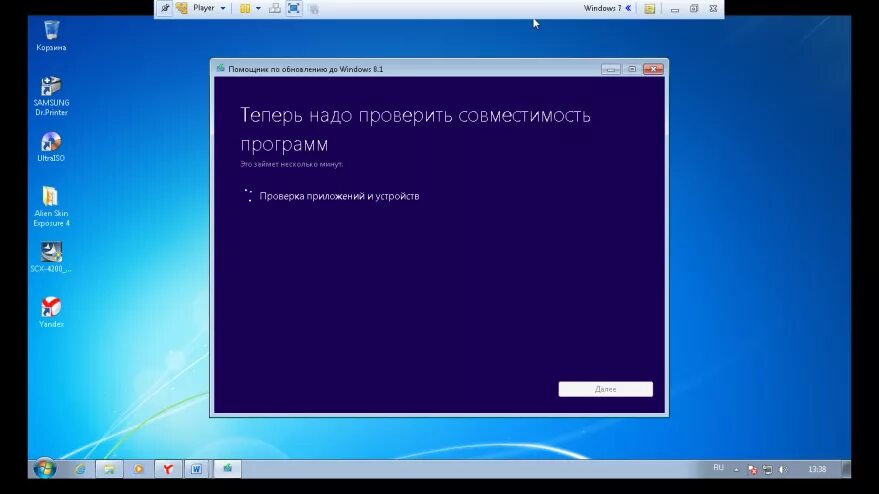This screenshot has height=494, width=879.
Task: Click the 13:38 system clock
Action: point(817,469)
